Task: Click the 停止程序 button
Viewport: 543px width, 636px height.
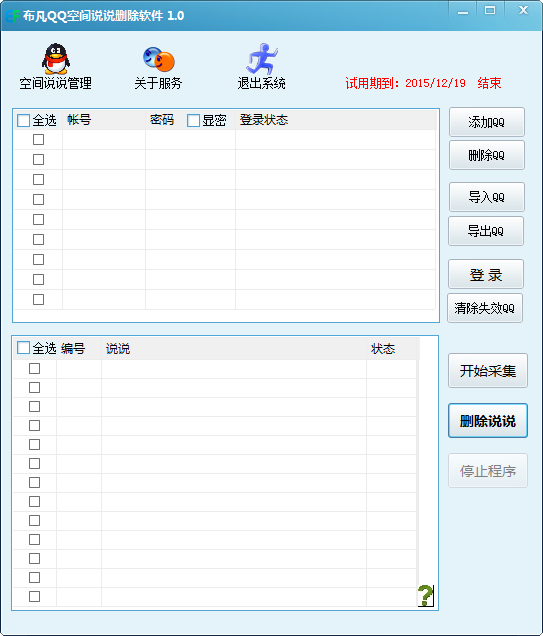Action: pos(488,471)
